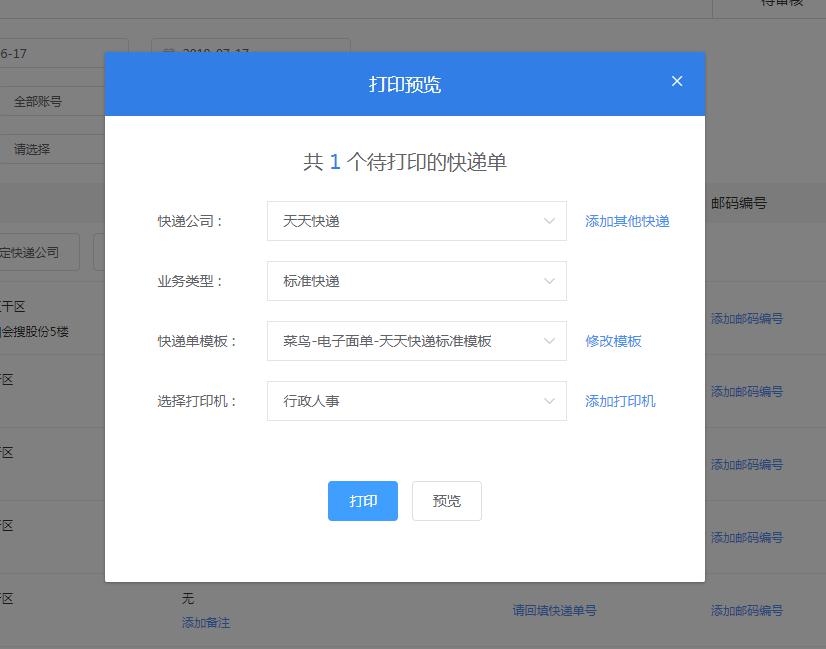Click the 预览 button
This screenshot has width=826, height=649.
click(446, 501)
